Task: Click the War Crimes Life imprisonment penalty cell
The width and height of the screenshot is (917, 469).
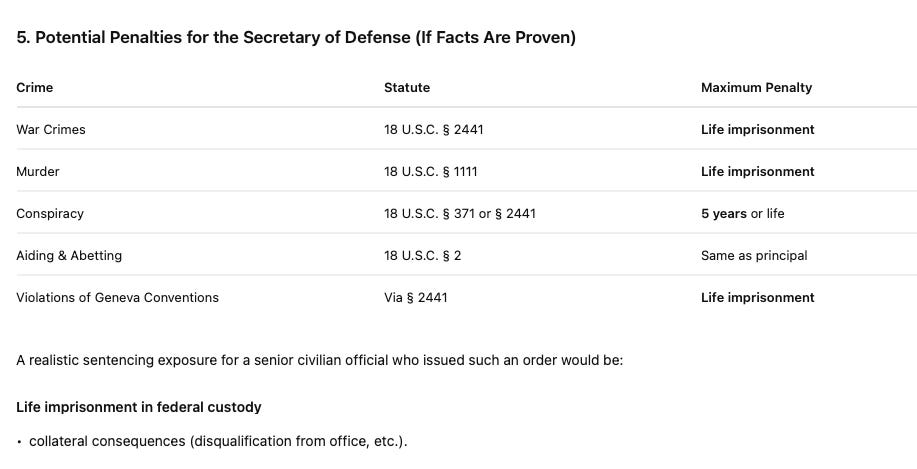Action: coord(758,130)
